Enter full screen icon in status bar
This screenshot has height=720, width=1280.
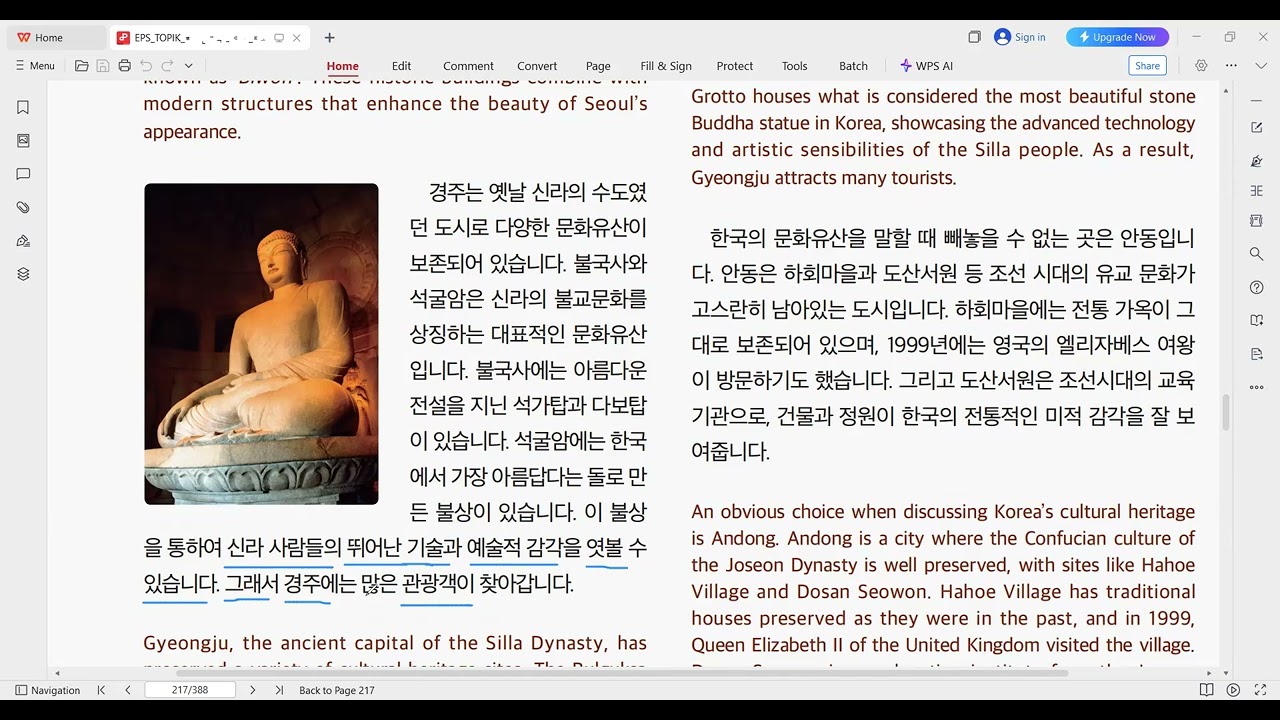(1258, 690)
